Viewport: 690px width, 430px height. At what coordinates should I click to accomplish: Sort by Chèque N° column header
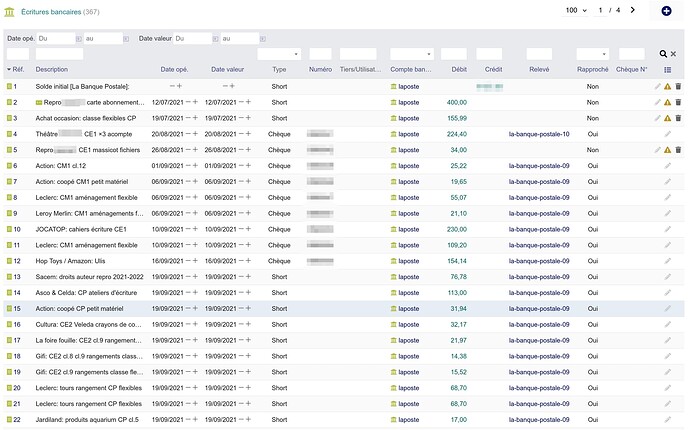click(631, 70)
